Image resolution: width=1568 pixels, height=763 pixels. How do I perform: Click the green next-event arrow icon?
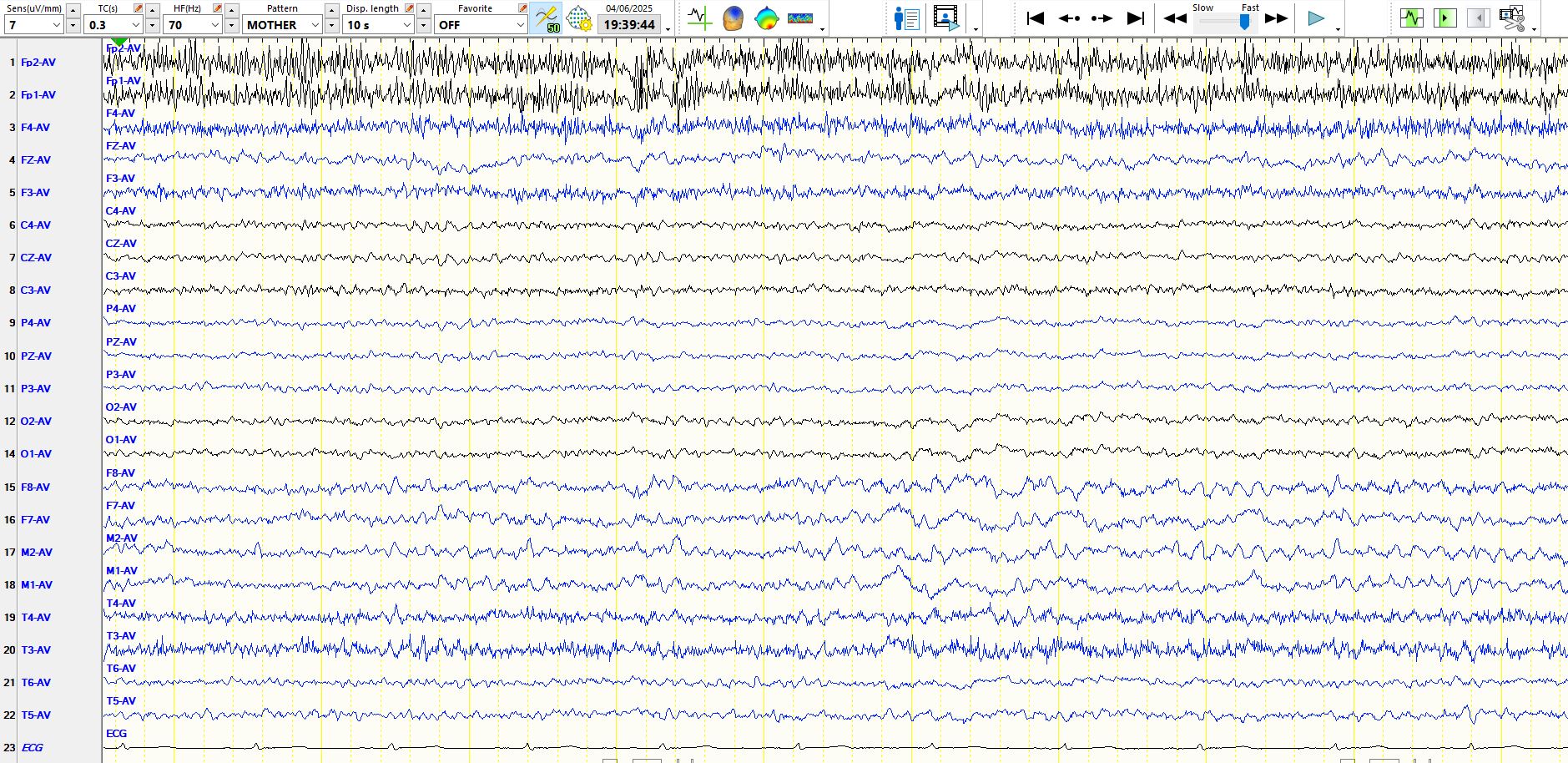[1444, 18]
